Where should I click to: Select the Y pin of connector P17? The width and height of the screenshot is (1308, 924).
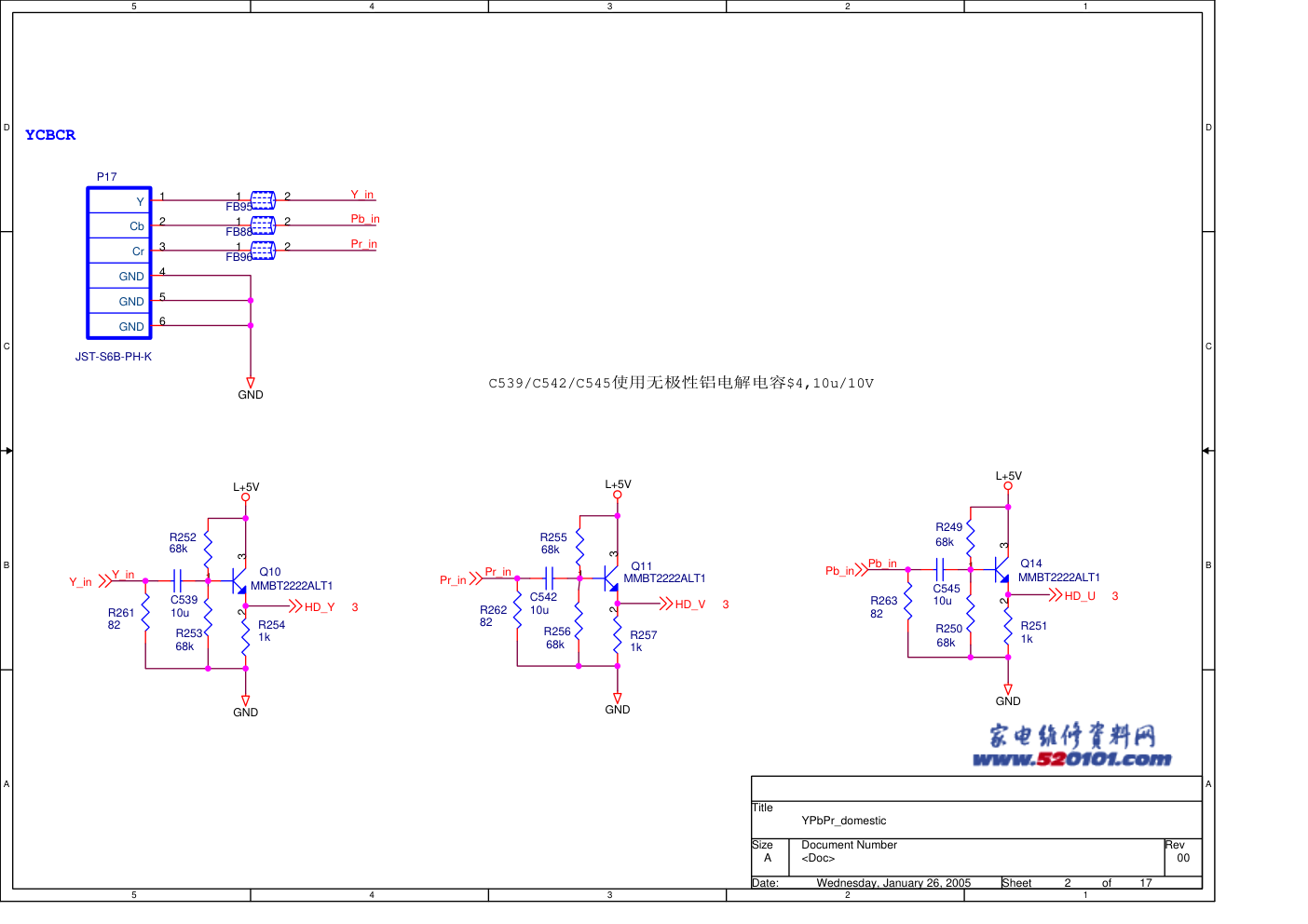point(119,201)
